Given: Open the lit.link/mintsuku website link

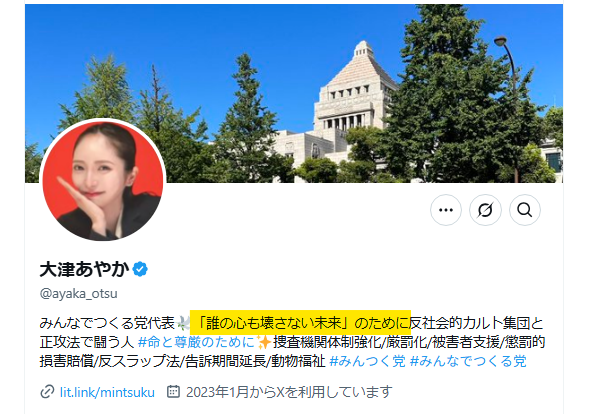Looking at the screenshot, I should 107,392.
